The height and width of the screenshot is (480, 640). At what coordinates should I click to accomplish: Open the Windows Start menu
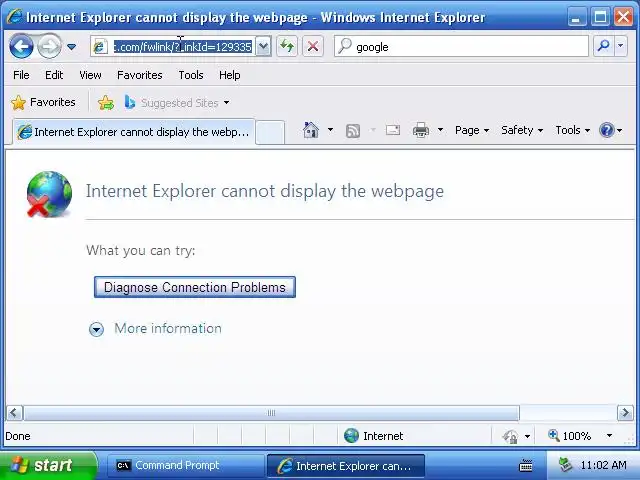[x=47, y=465]
